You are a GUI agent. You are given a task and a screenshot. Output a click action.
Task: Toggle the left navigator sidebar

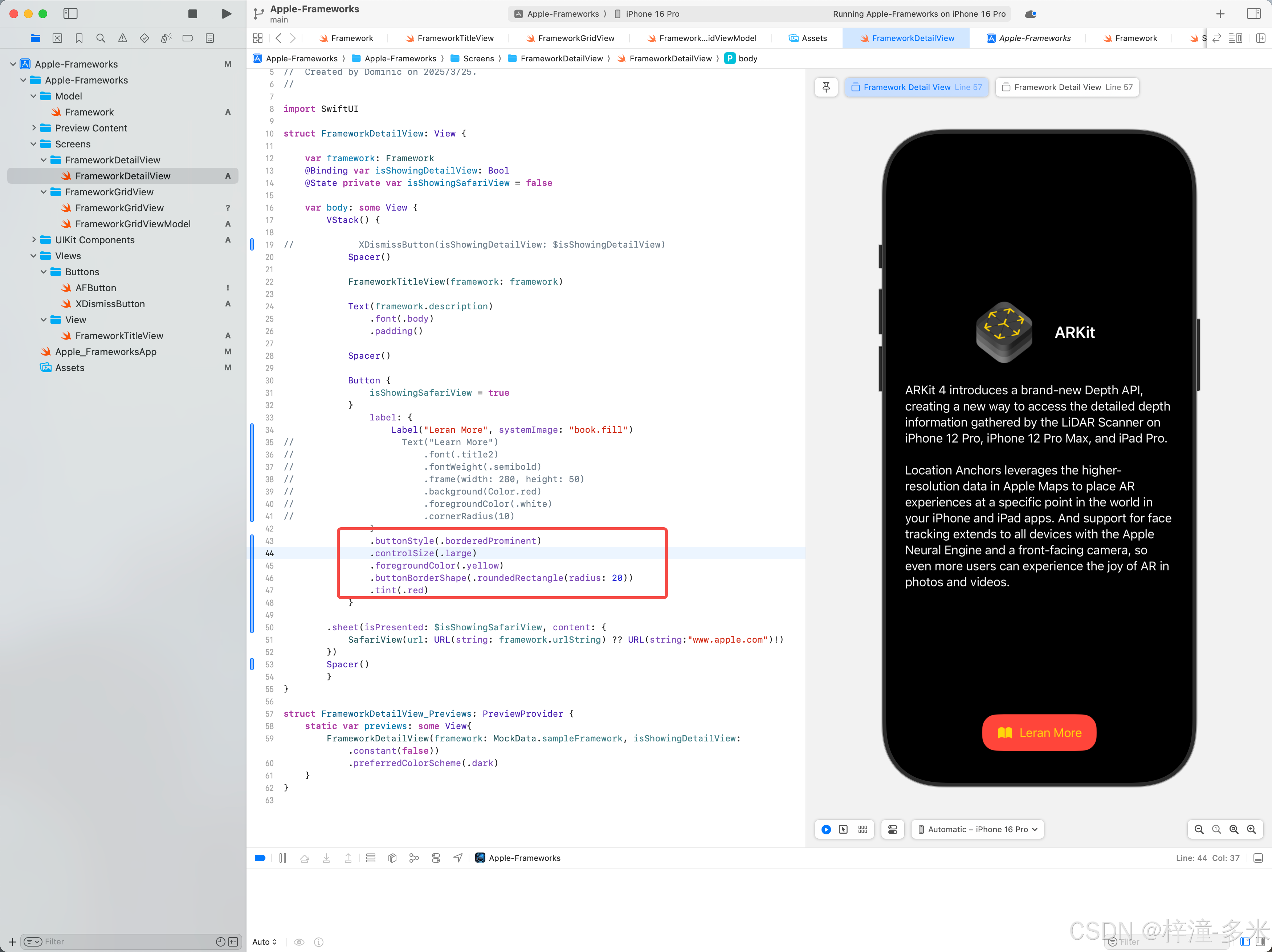tap(70, 14)
